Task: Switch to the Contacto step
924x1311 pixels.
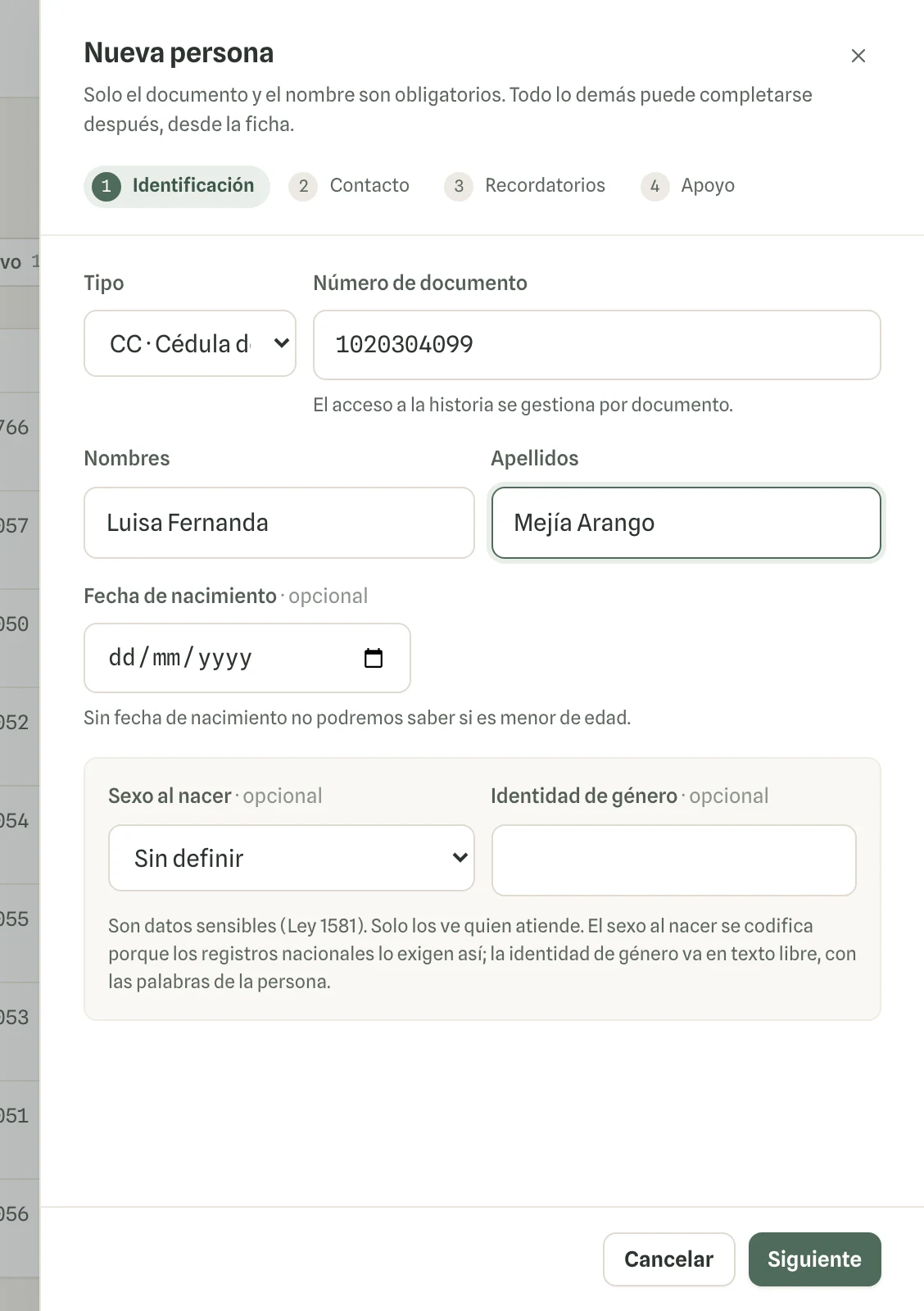Action: pyautogui.click(x=350, y=186)
